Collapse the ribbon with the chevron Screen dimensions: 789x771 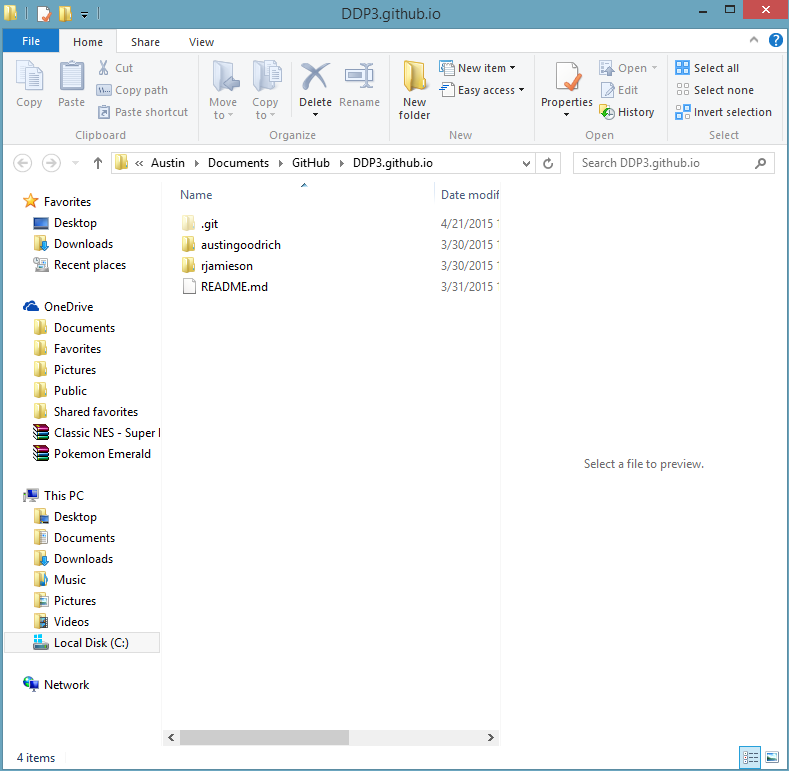coord(756,41)
